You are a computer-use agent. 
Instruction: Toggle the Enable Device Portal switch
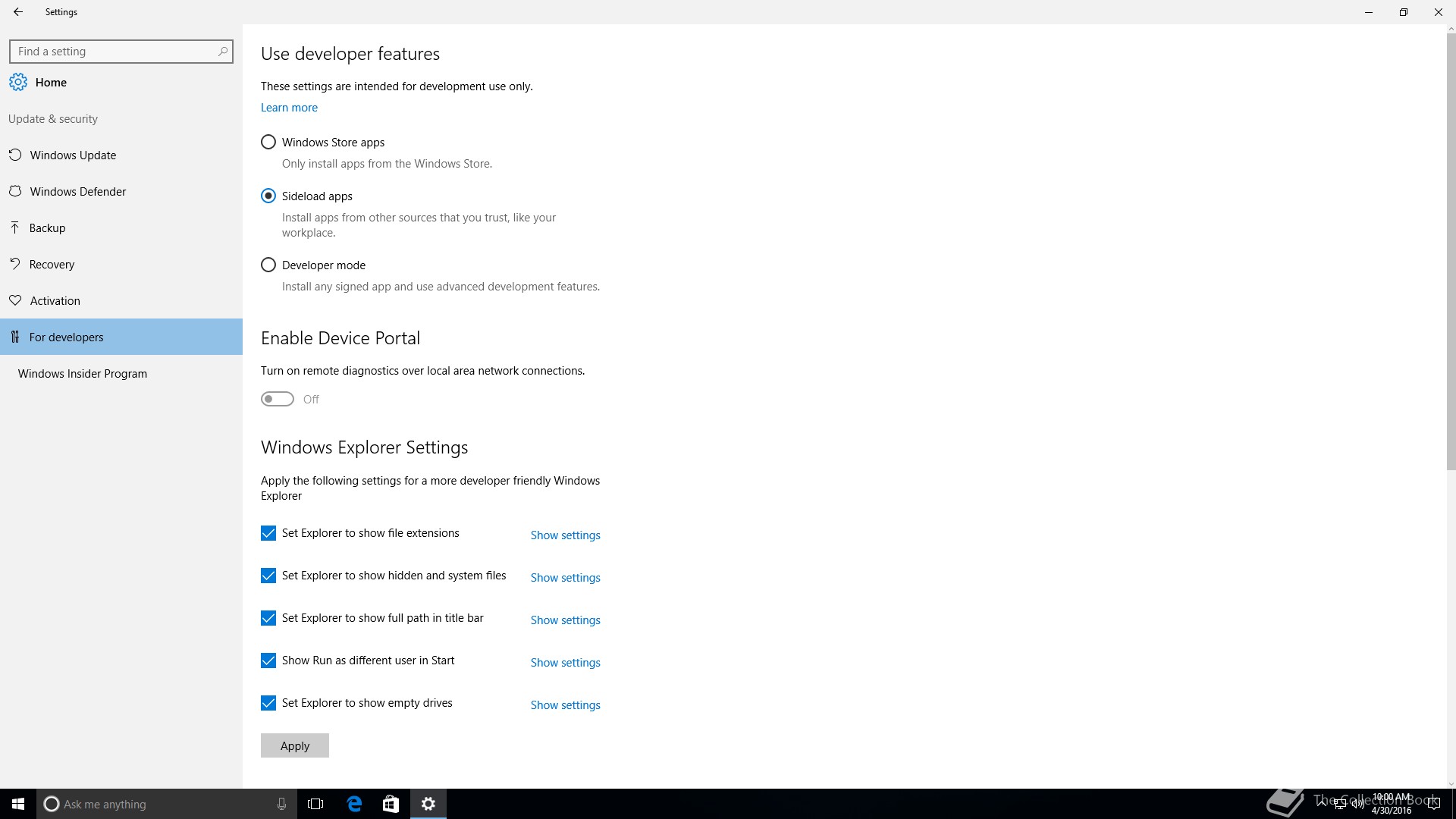coord(278,399)
